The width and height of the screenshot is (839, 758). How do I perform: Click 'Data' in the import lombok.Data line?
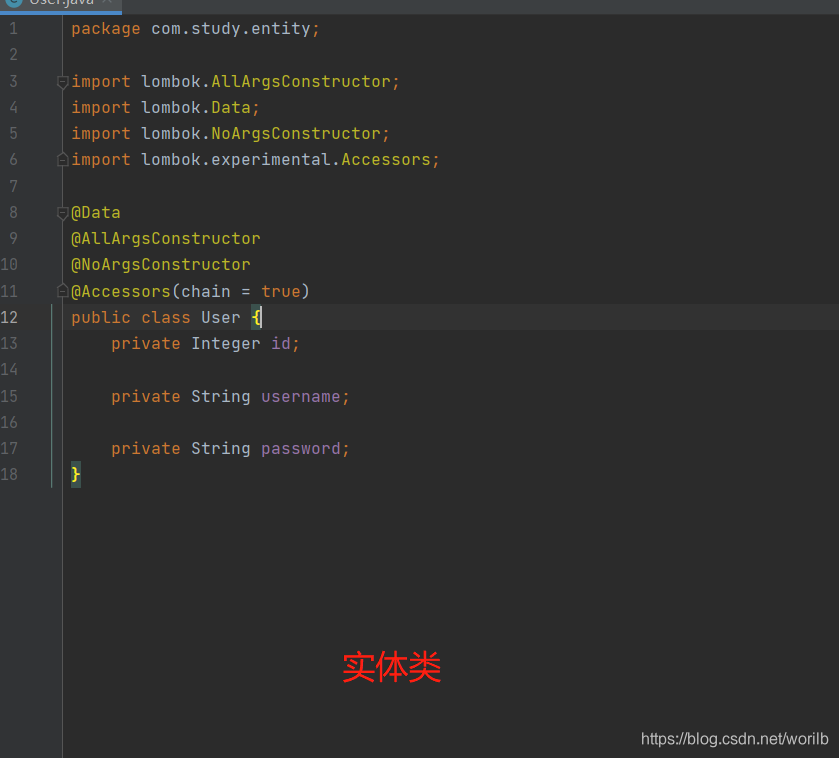click(231, 108)
